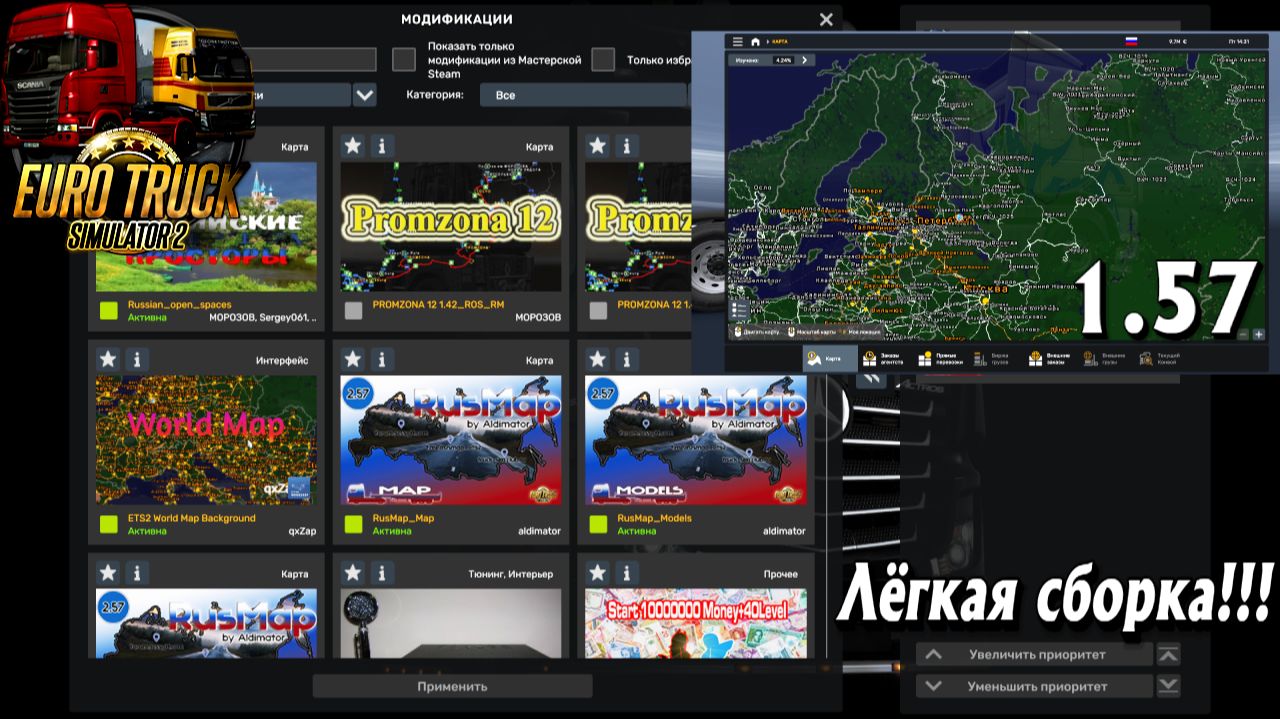The height and width of the screenshot is (719, 1280).
Task: Zoom out the map with minus button
Action: [1243, 335]
